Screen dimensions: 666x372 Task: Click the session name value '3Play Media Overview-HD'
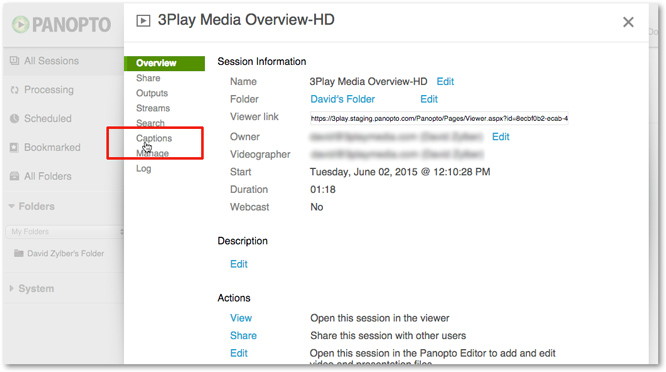coord(368,82)
